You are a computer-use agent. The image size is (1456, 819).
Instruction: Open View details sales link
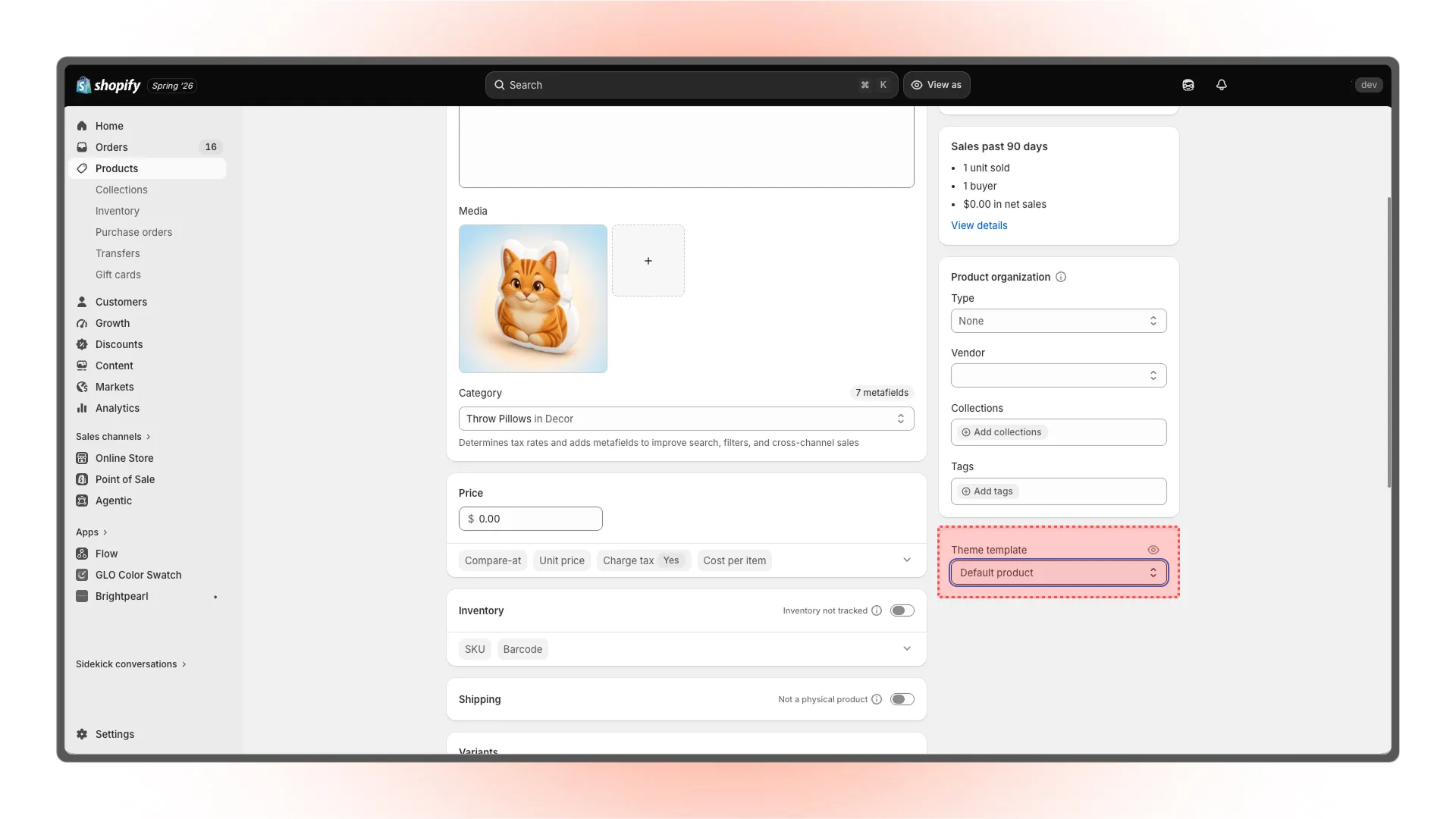979,225
